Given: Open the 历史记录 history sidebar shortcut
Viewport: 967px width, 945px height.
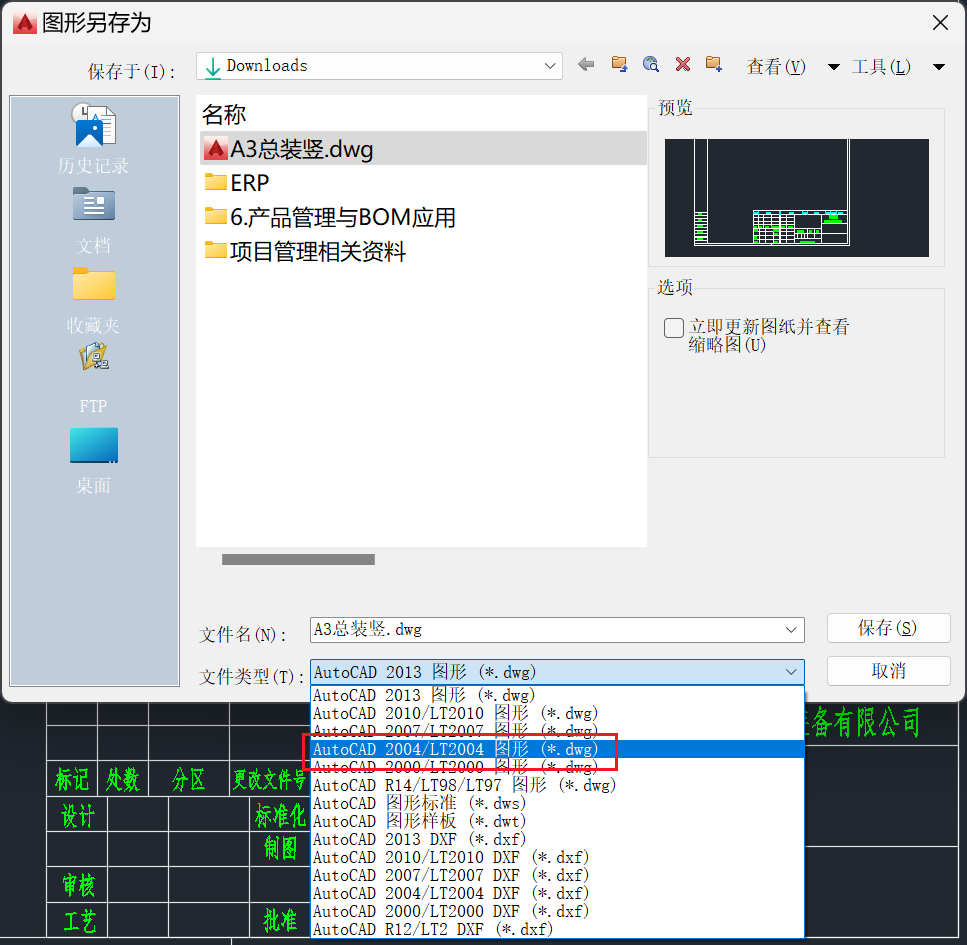Looking at the screenshot, I should pos(94,139).
